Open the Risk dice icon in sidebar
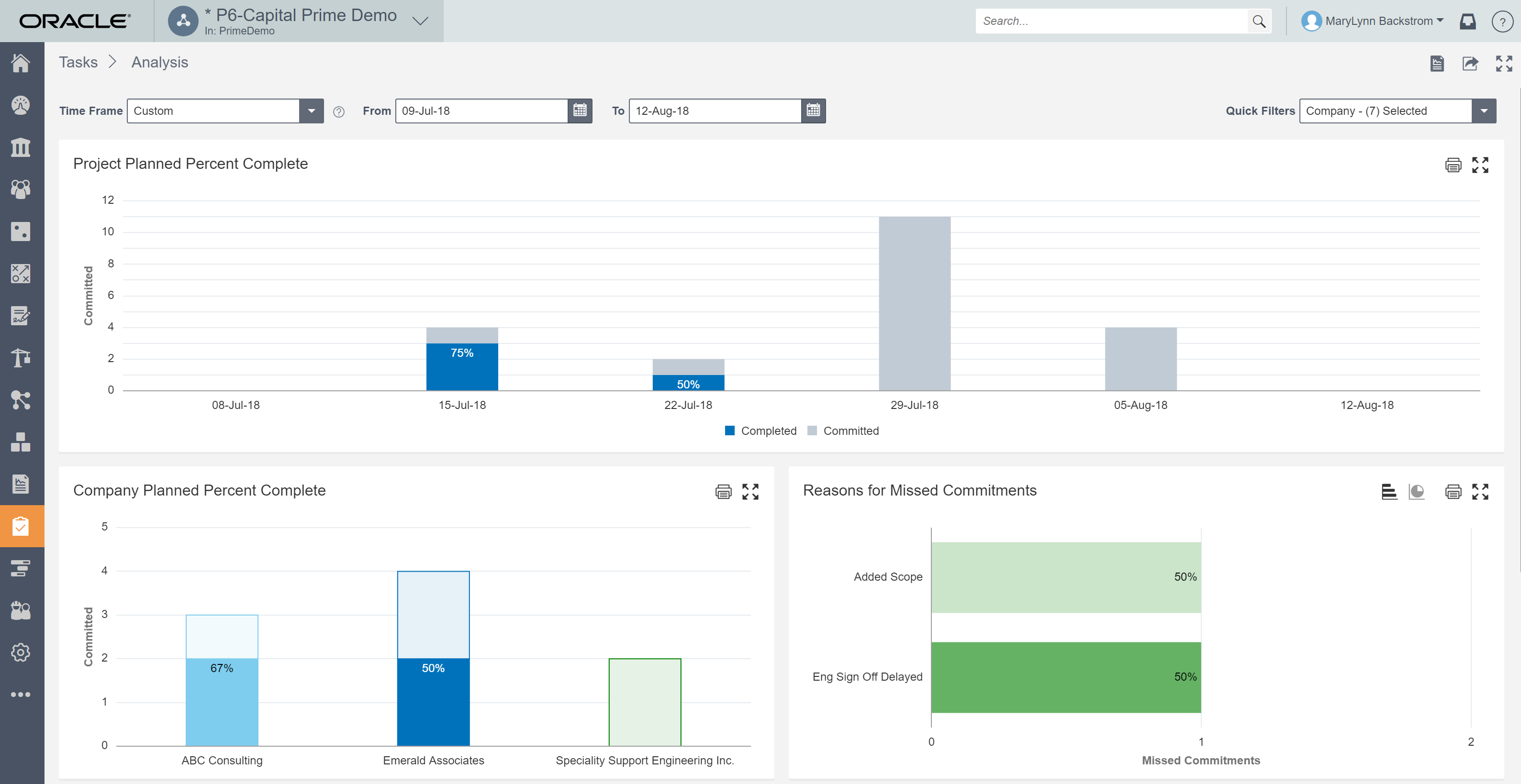The height and width of the screenshot is (784, 1521). (21, 231)
